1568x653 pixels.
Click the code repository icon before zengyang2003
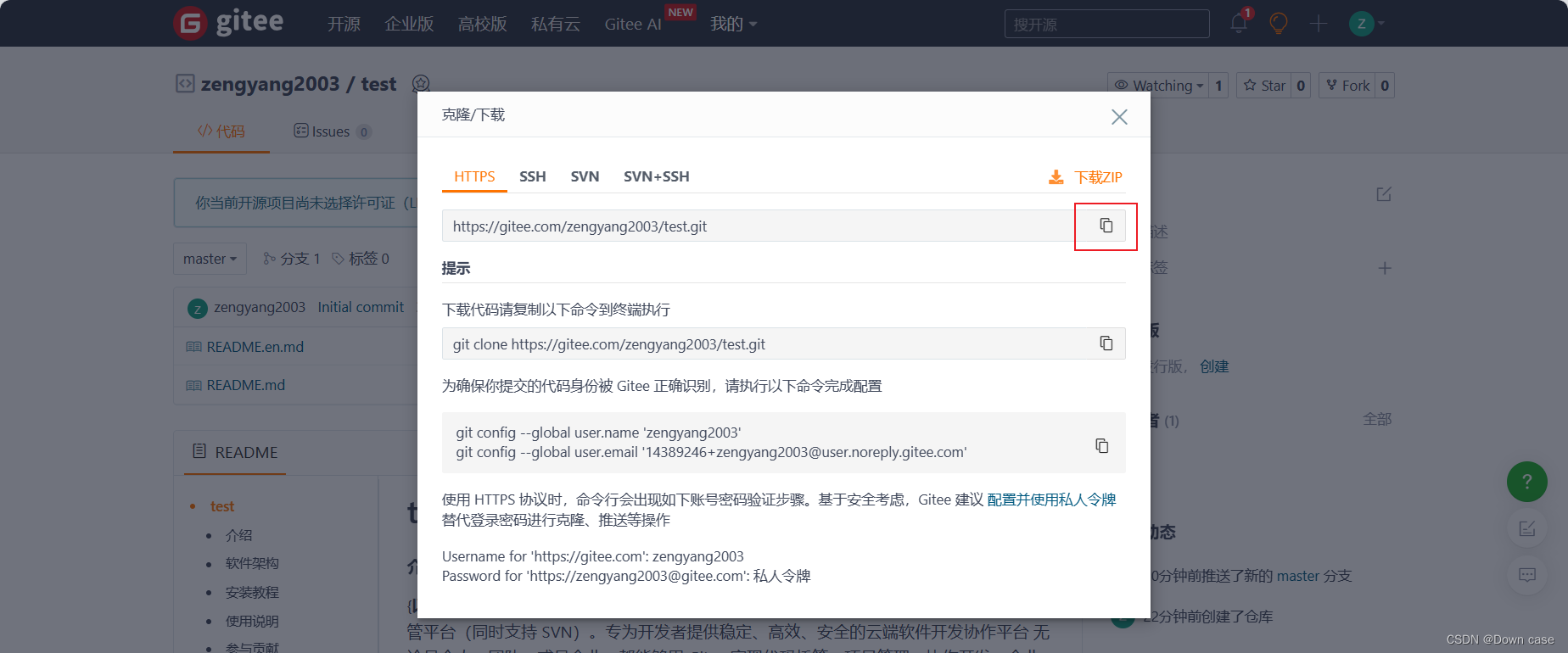(x=185, y=83)
